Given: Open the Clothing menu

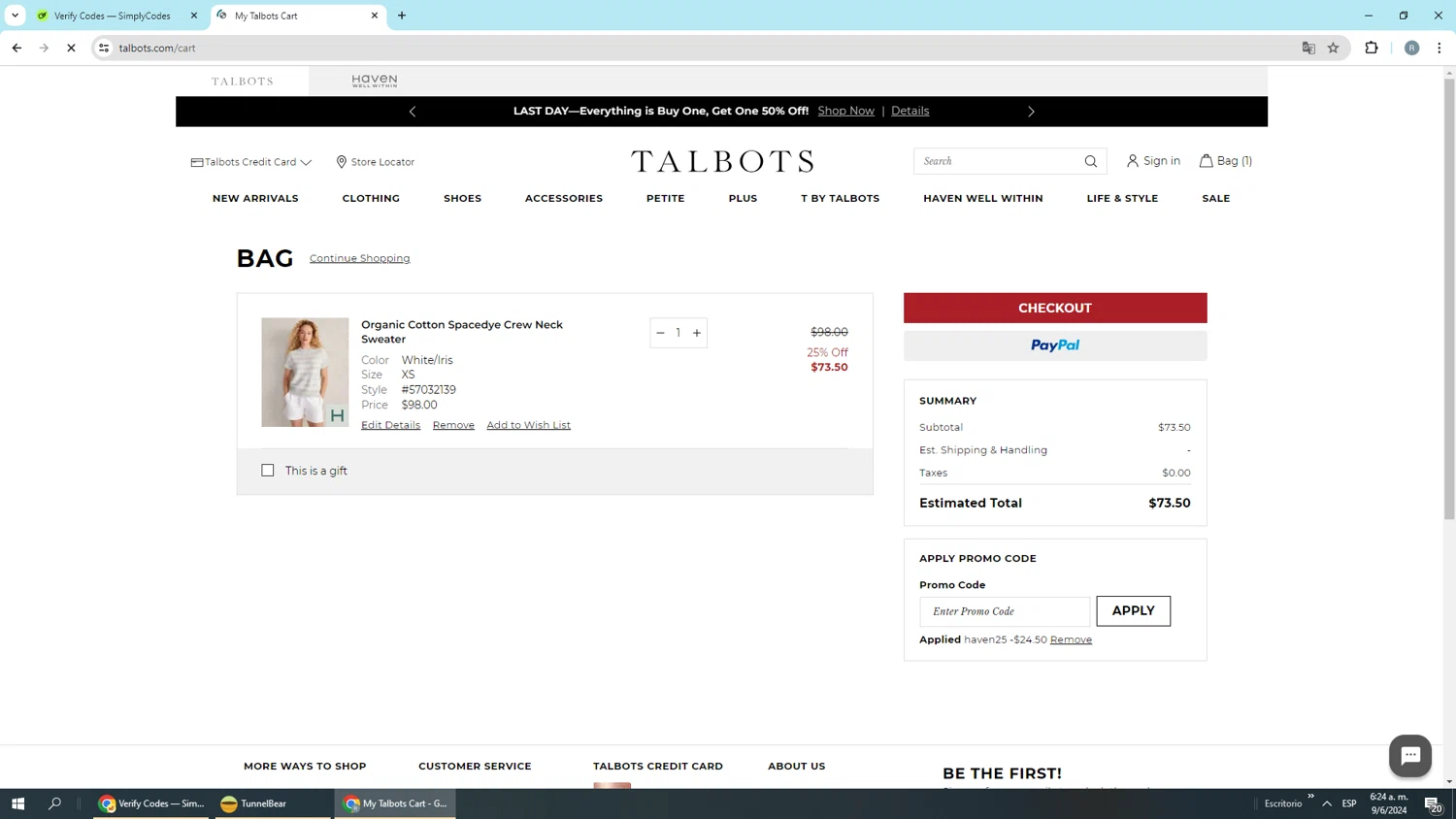Looking at the screenshot, I should pos(371,198).
